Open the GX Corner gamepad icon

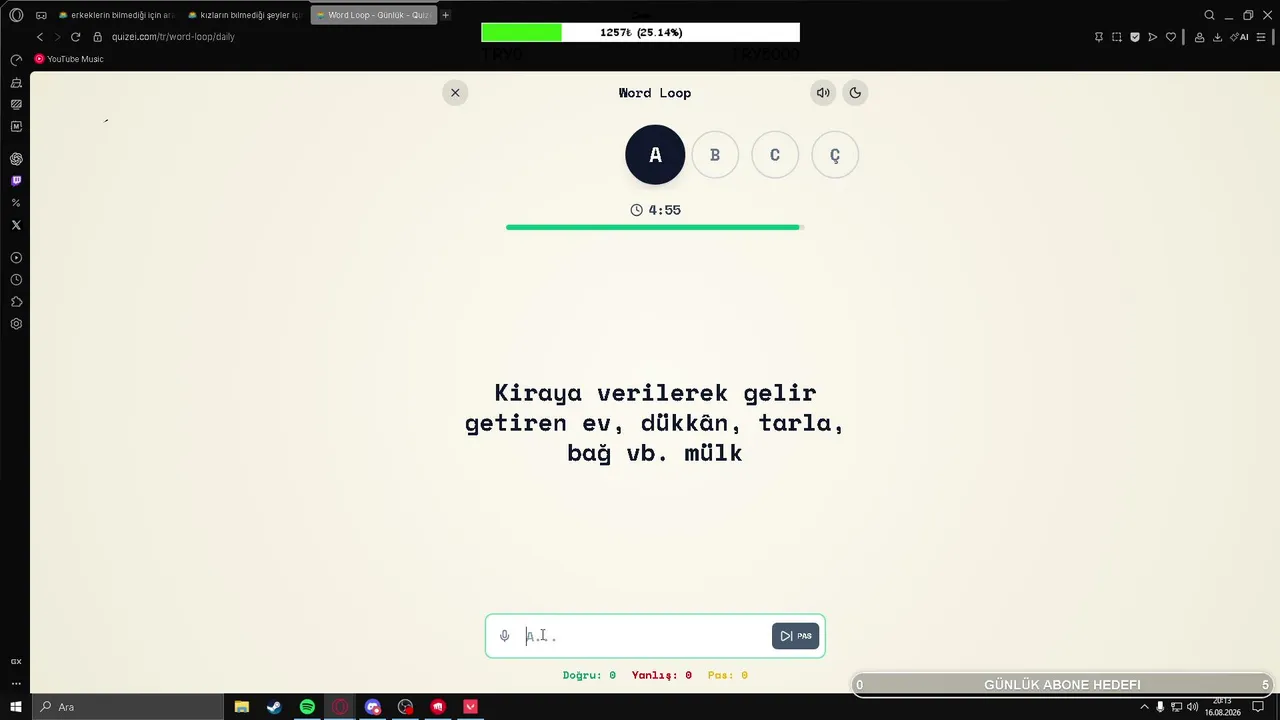click(x=41, y=15)
